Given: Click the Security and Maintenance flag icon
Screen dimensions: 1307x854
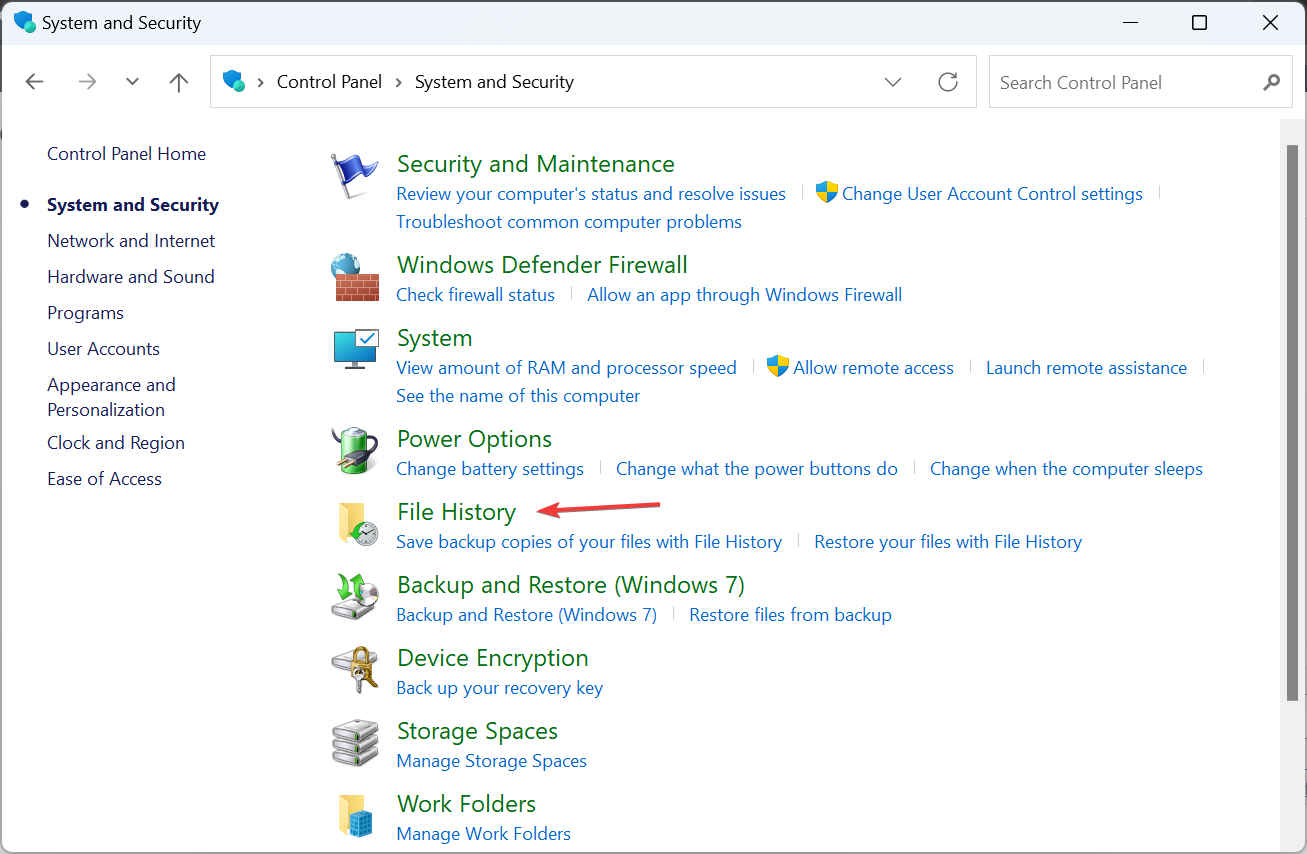Looking at the screenshot, I should tap(355, 177).
